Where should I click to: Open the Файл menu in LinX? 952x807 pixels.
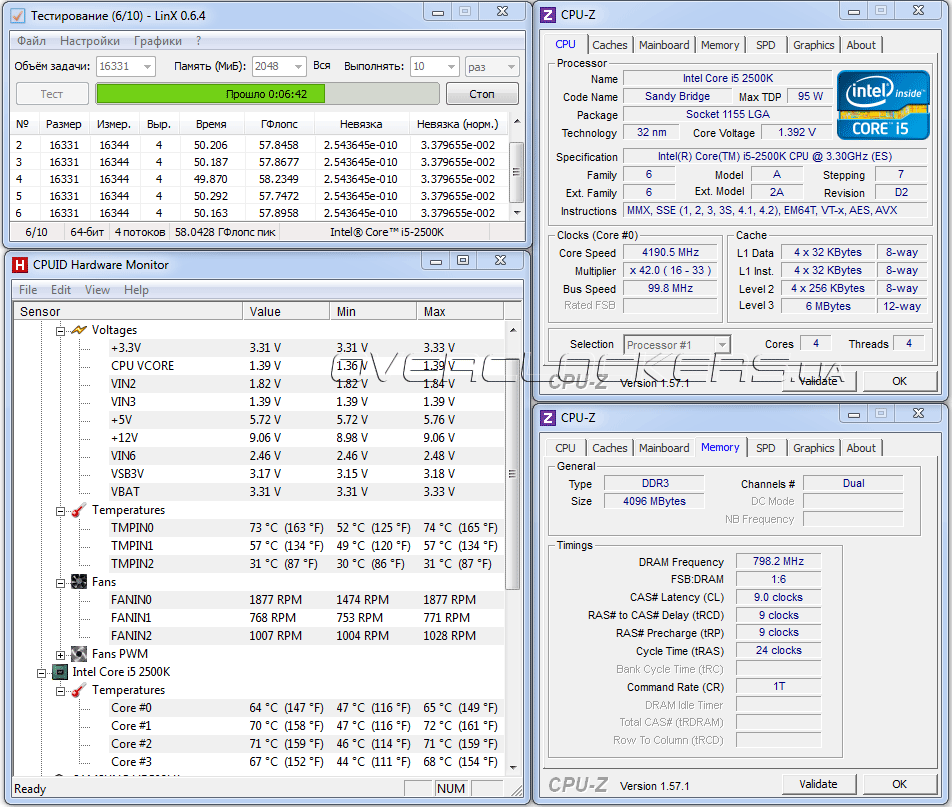tap(32, 41)
